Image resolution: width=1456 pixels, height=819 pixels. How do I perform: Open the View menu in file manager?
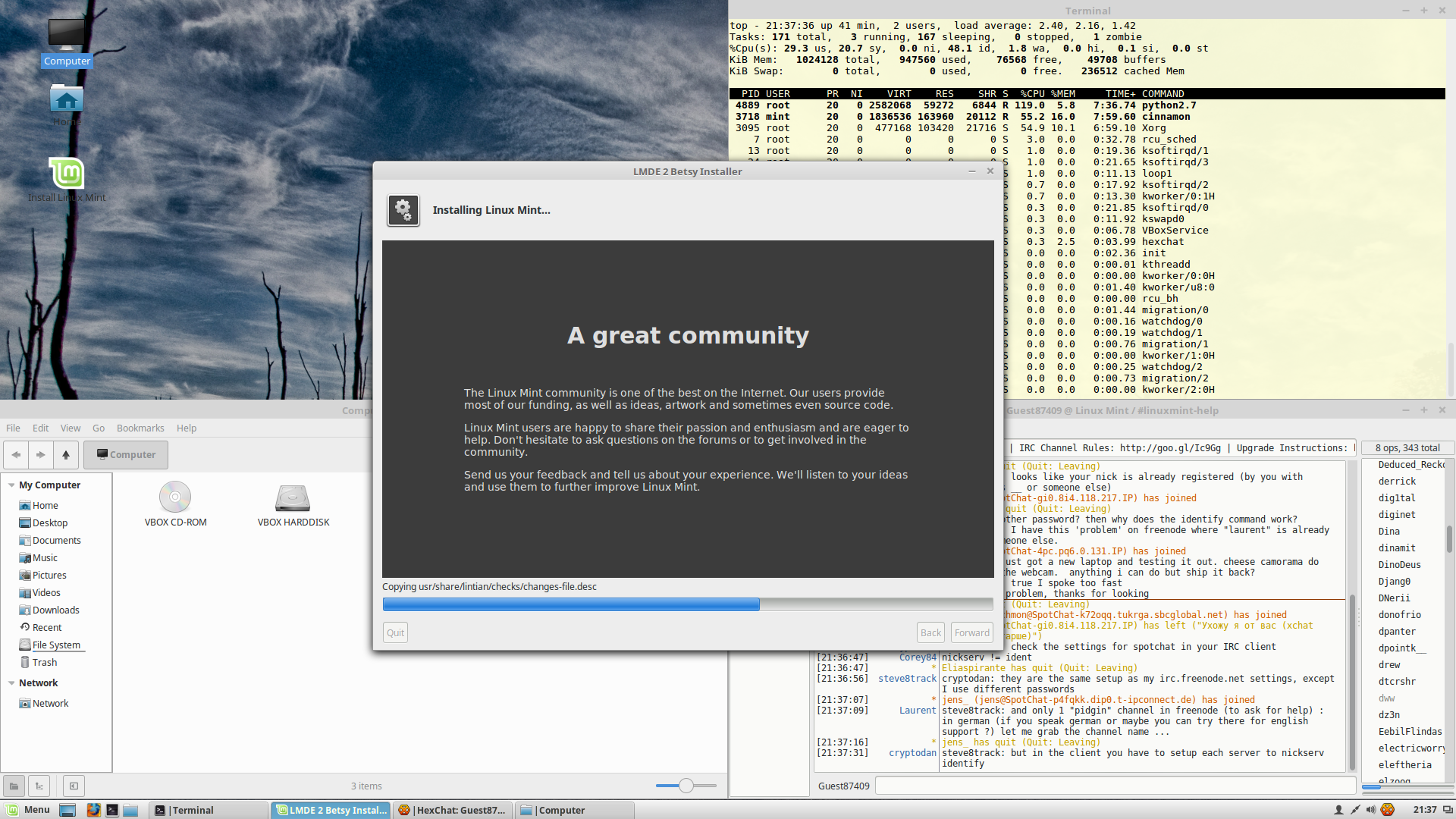pyautogui.click(x=71, y=428)
